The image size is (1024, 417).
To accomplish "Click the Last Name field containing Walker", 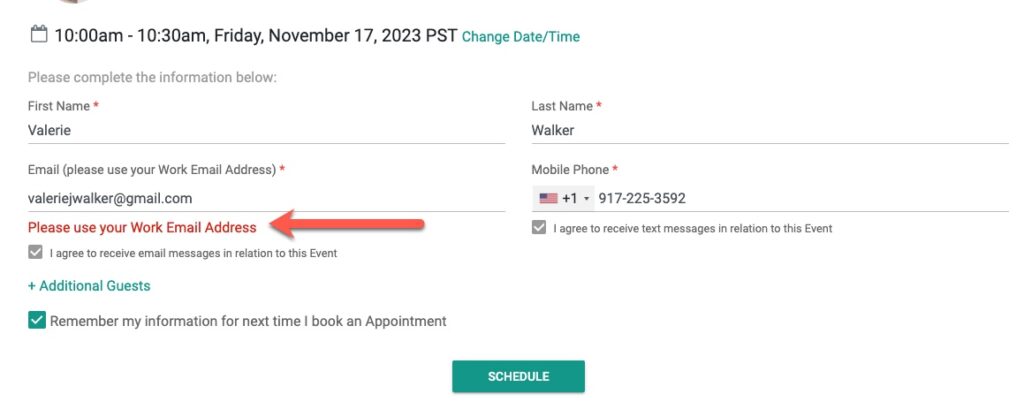I will tap(770, 131).
